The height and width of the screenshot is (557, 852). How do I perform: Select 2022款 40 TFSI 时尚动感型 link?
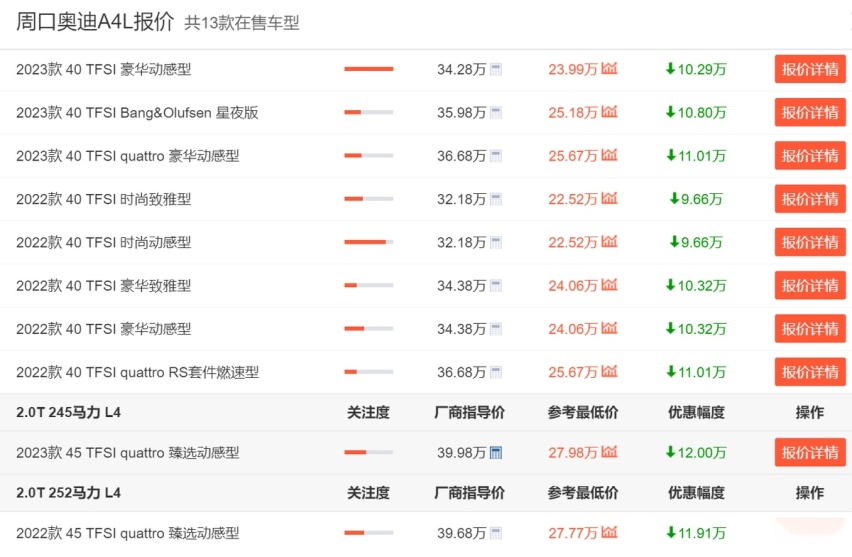click(x=103, y=242)
